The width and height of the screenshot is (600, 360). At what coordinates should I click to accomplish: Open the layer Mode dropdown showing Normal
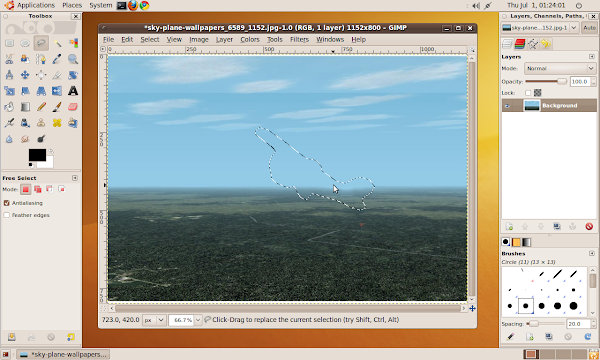560,68
